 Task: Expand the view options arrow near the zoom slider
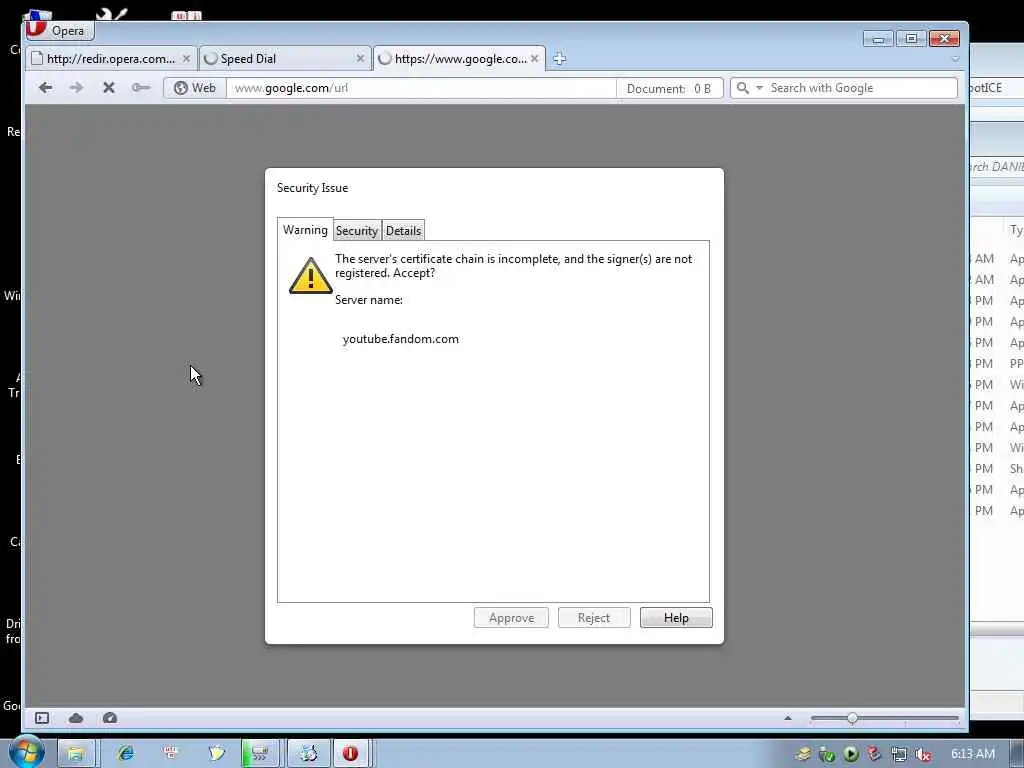[788, 718]
